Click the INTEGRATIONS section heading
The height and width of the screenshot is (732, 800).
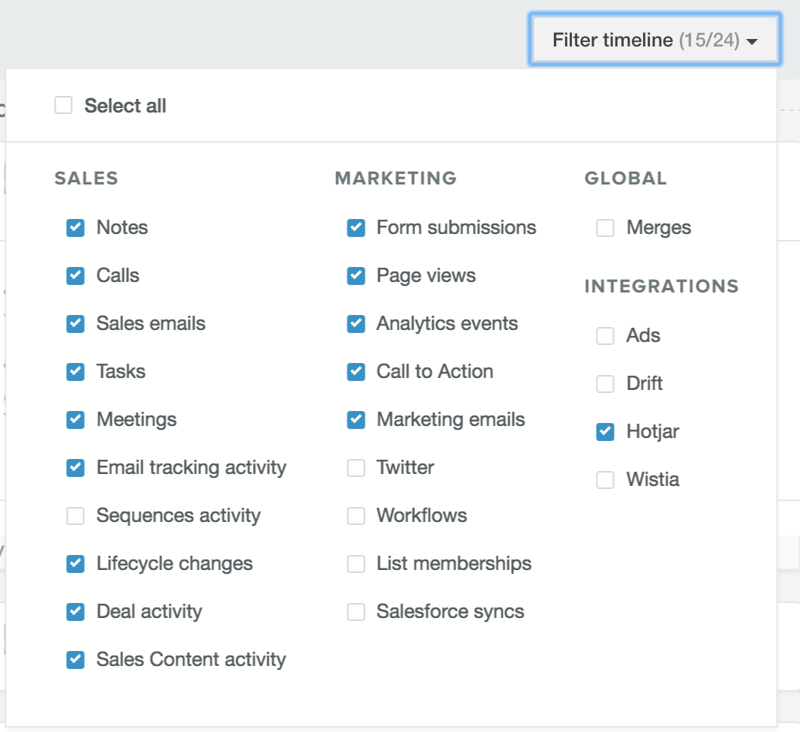tap(662, 286)
